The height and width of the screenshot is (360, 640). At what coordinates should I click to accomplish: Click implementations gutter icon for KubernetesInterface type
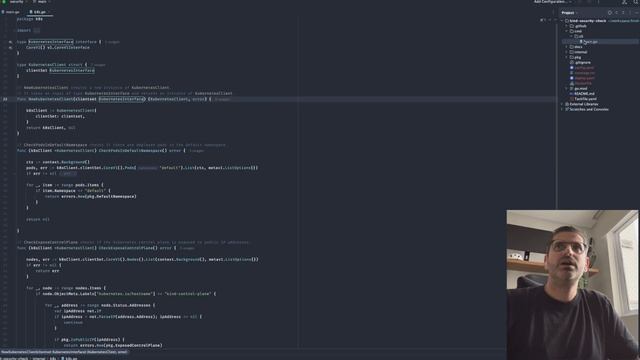tap(10, 42)
